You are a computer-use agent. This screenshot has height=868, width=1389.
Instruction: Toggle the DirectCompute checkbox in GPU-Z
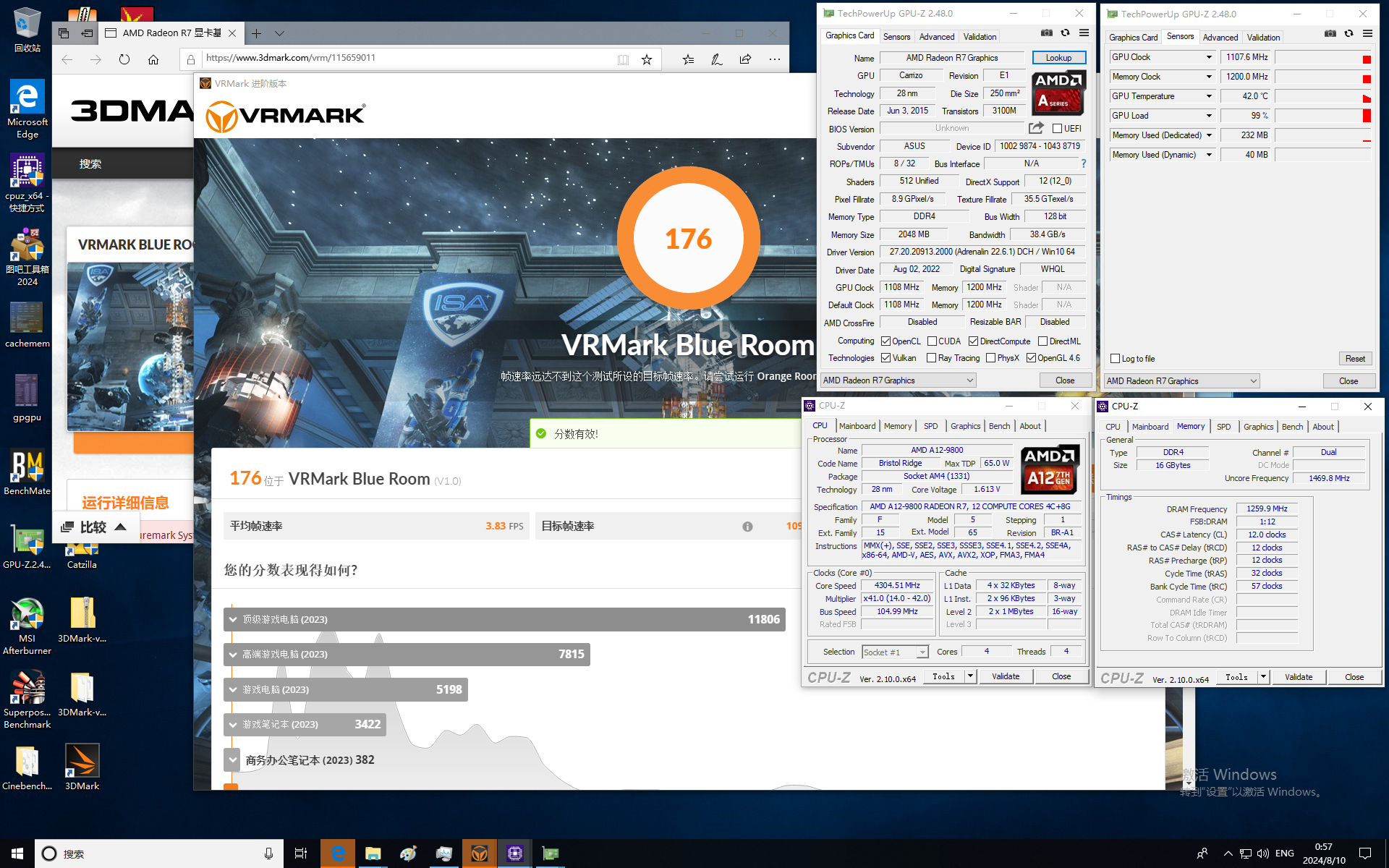pos(973,341)
